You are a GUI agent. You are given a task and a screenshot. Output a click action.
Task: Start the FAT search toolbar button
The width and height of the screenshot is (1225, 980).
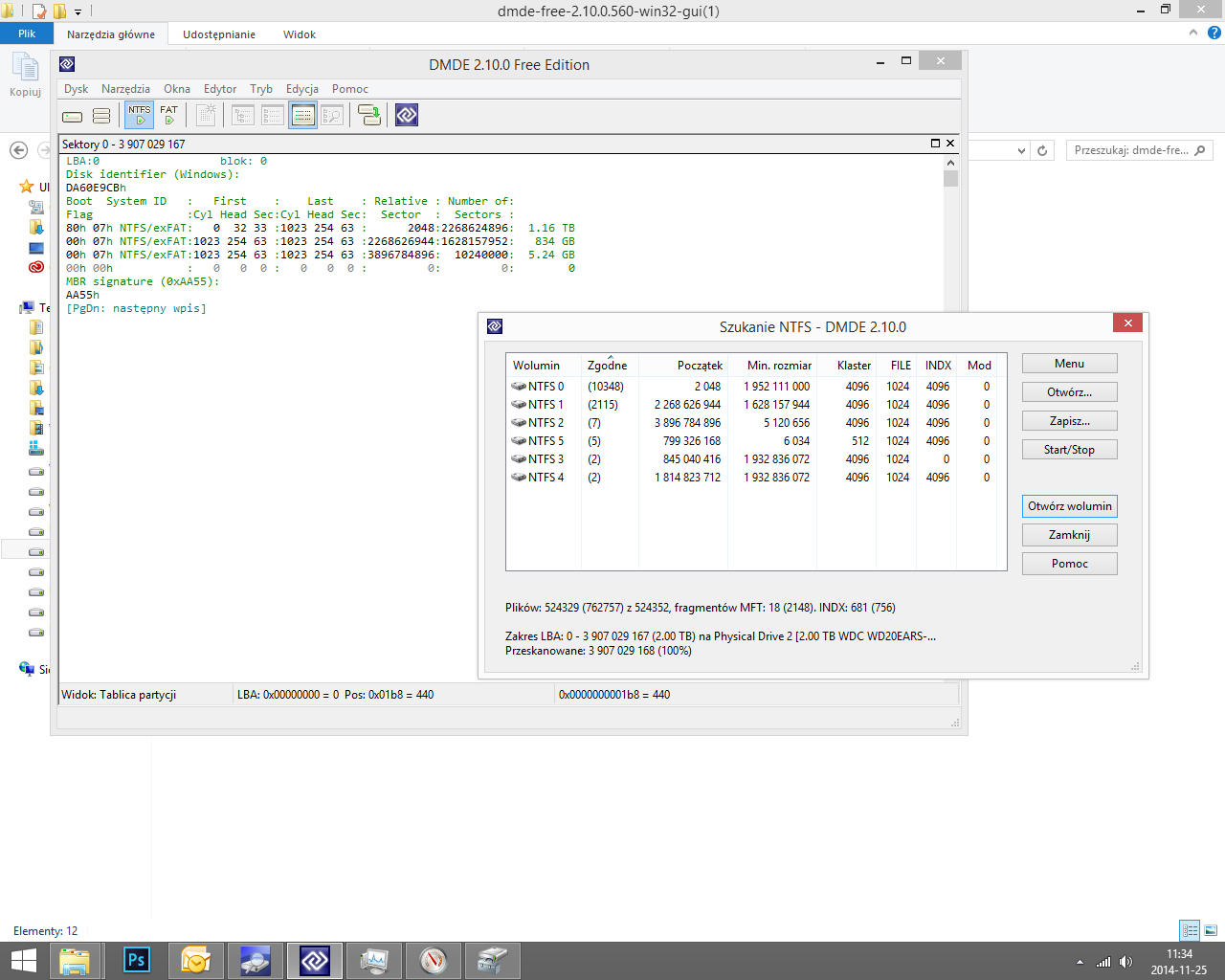(x=169, y=115)
